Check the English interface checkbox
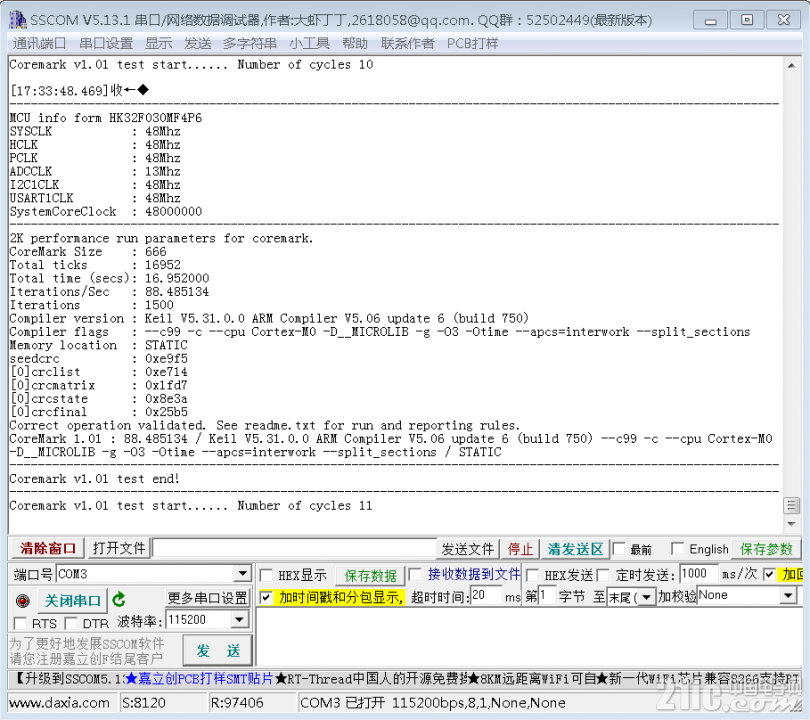Screen dimensions: 810x720 click(x=679, y=549)
